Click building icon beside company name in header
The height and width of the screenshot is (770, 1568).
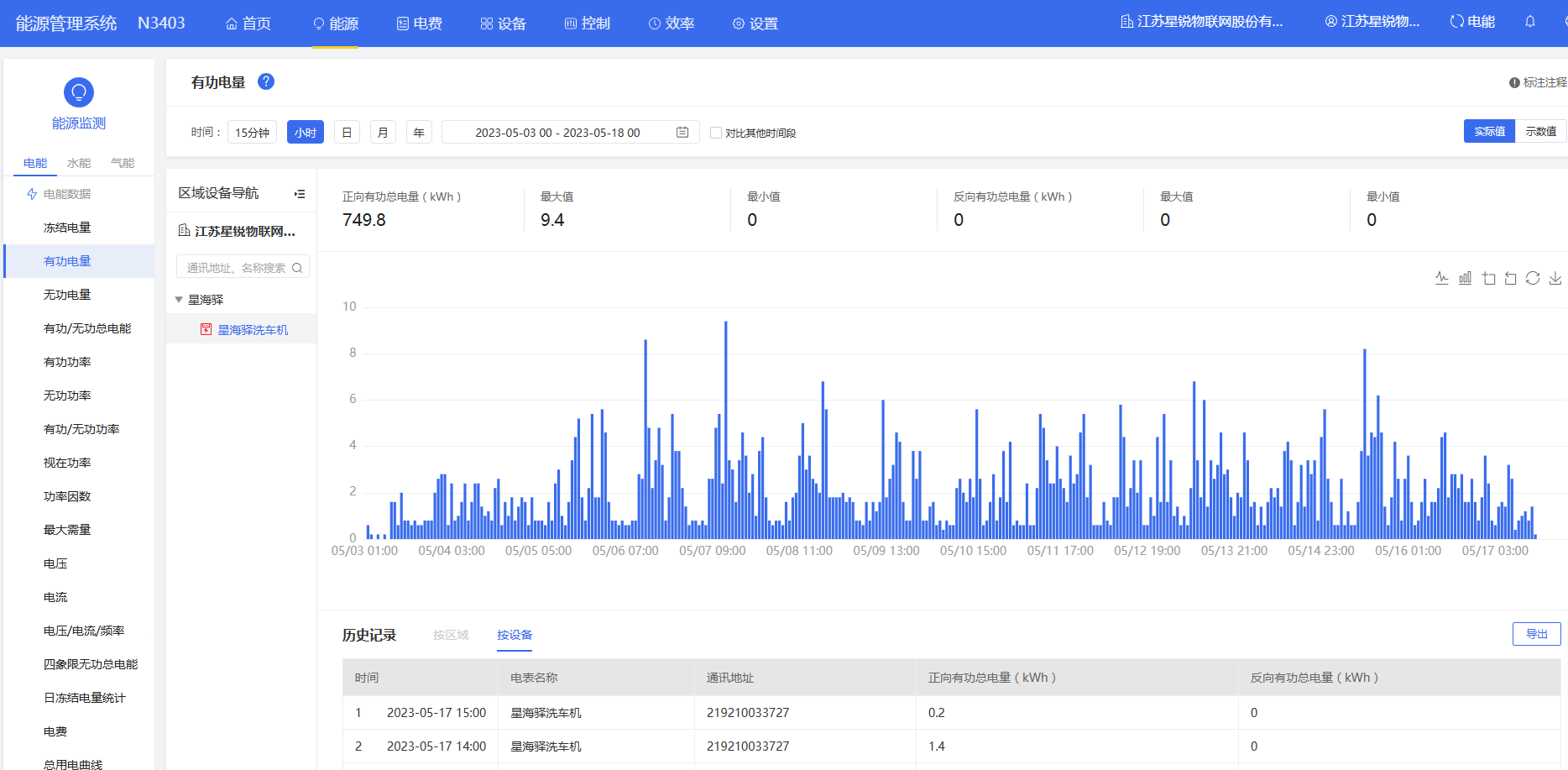pos(1127,22)
